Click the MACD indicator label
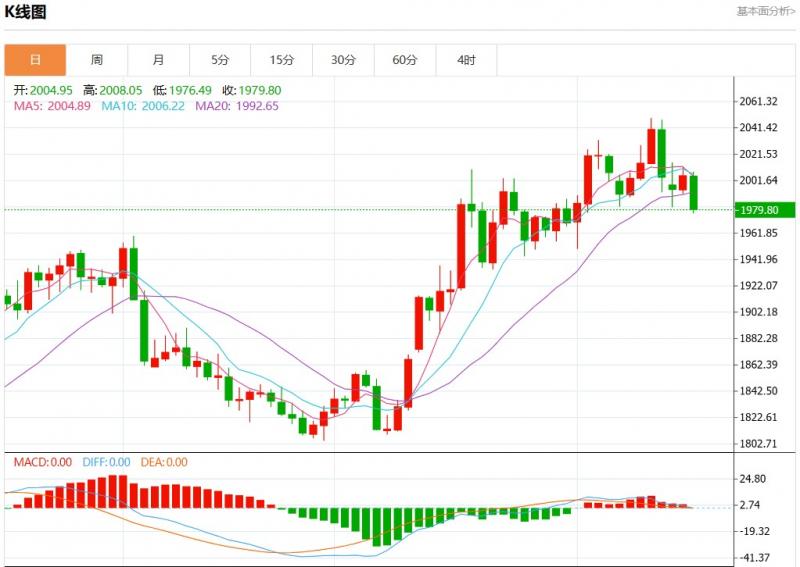800x567 pixels. click(x=42, y=462)
